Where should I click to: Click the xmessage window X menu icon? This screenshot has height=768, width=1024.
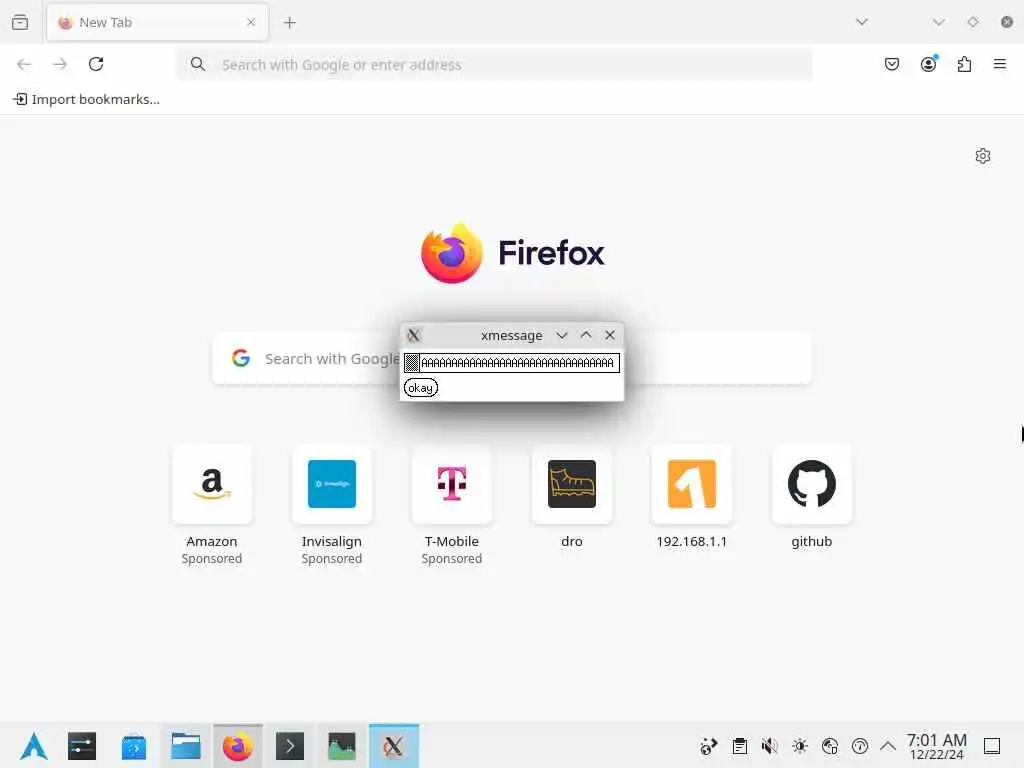[413, 336]
